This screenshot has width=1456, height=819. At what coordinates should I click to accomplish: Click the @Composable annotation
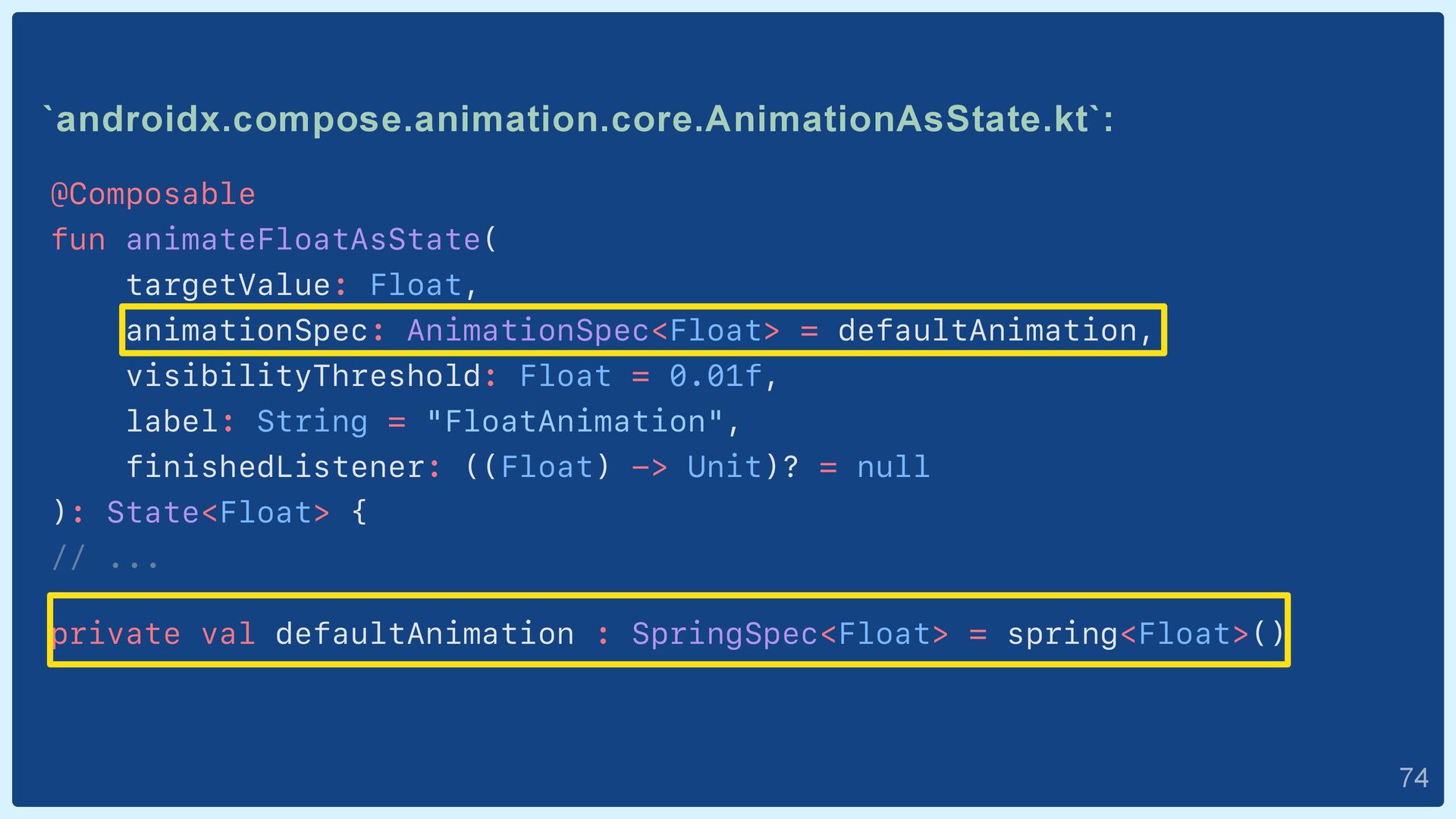pos(153,194)
